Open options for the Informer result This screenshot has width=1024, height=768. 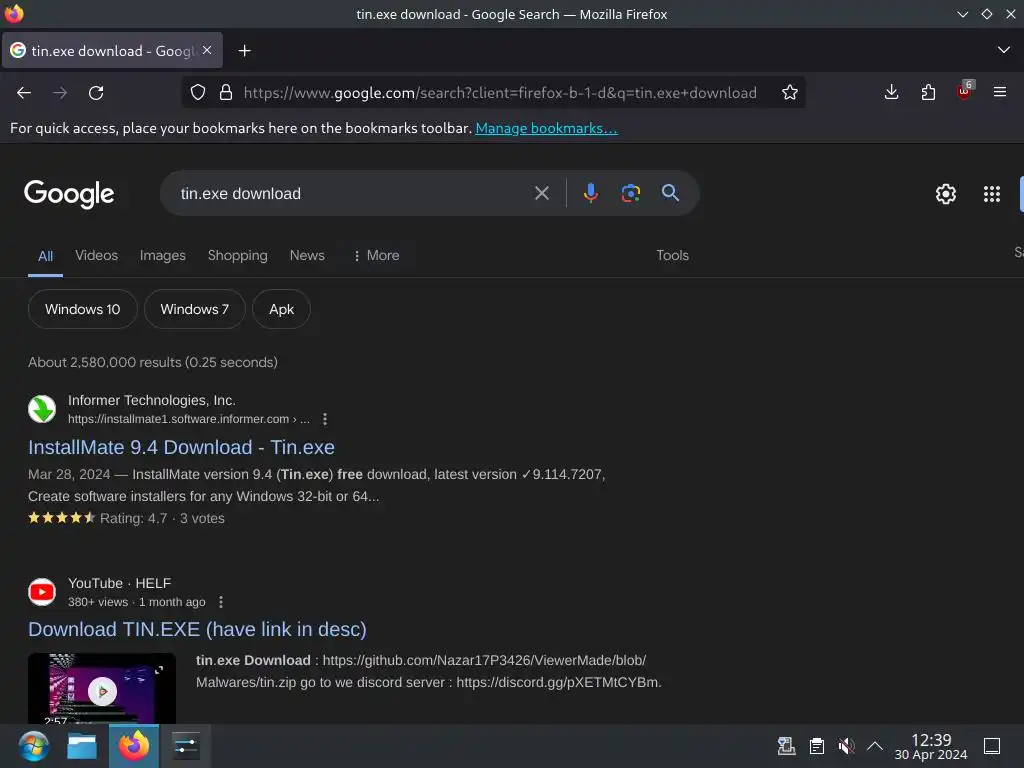click(x=325, y=419)
